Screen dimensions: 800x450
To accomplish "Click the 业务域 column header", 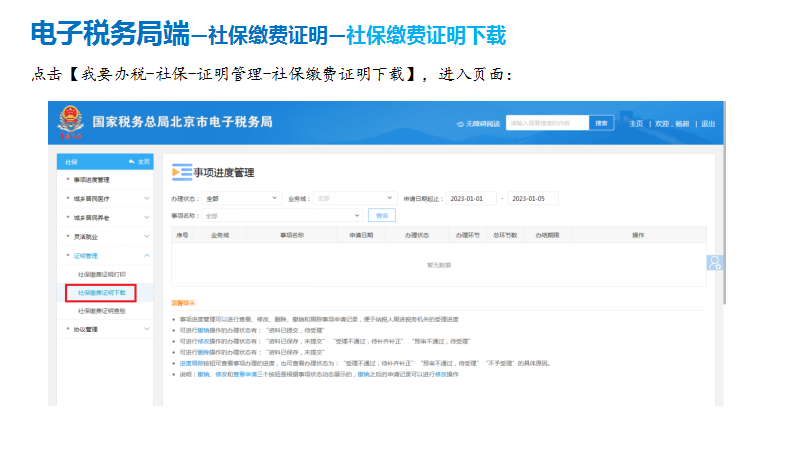I will 220,235.
